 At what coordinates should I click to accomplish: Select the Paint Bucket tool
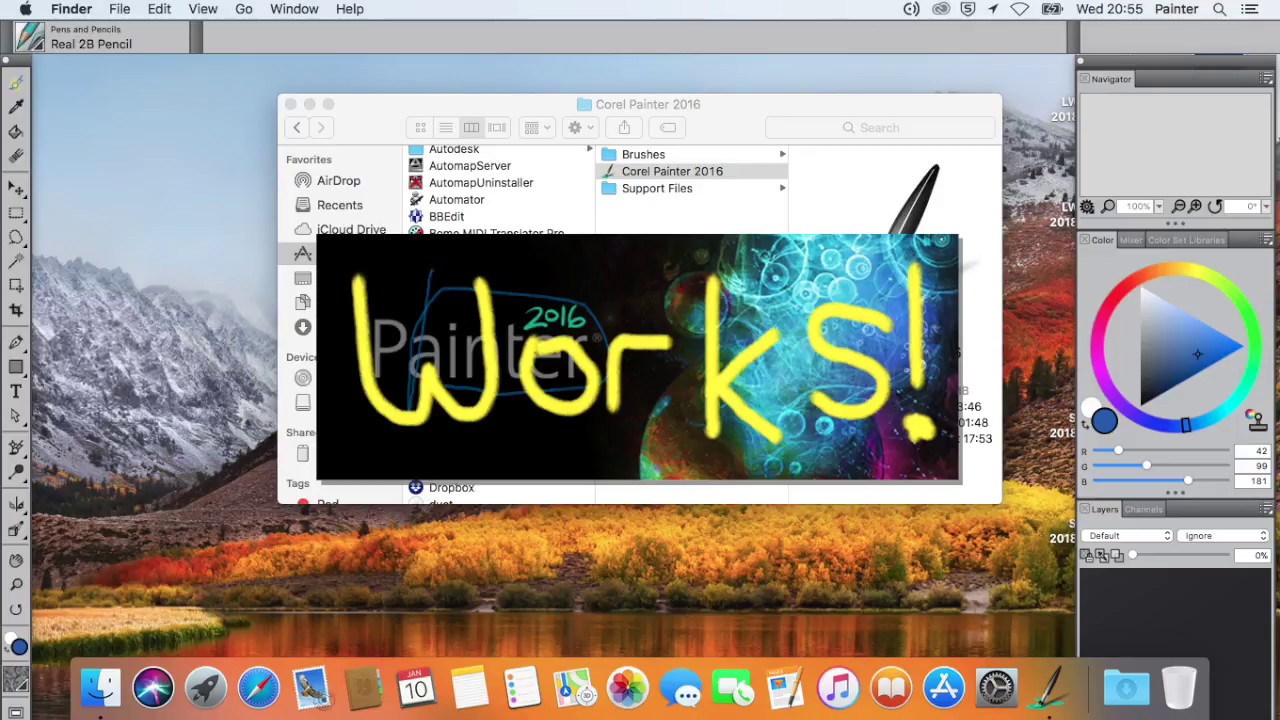pyautogui.click(x=16, y=132)
